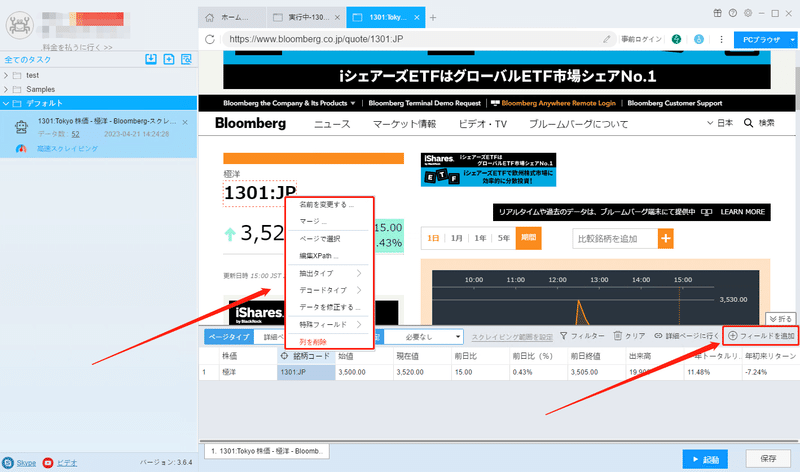
Task: Click the 事前ログイン button
Action: click(x=641, y=39)
